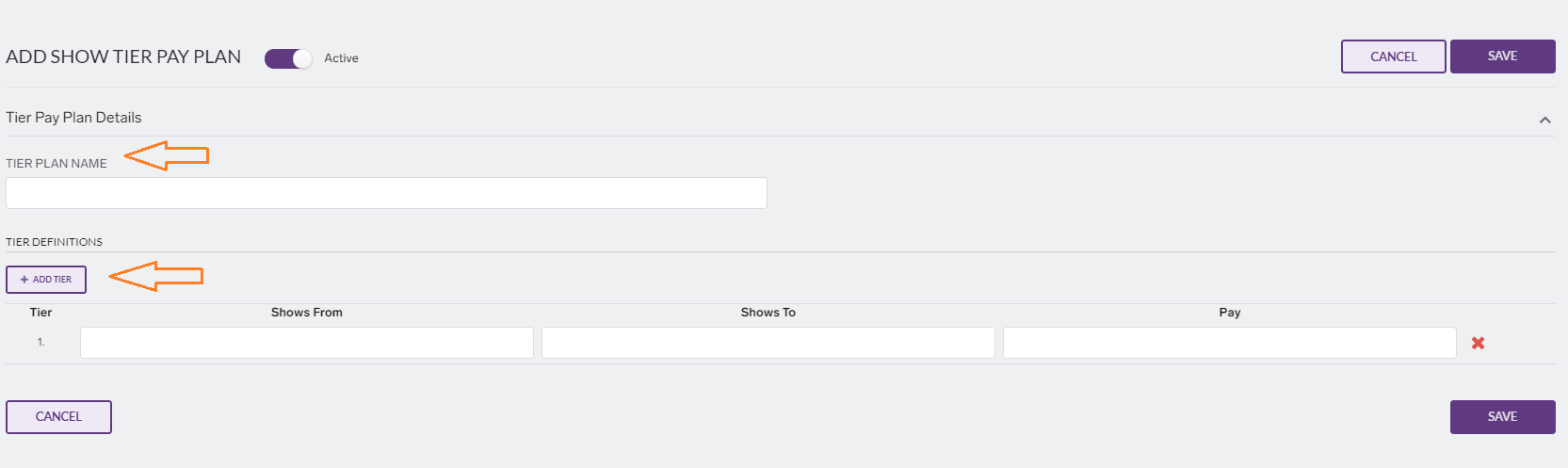Click the TIER DEFINITIONS label

[55, 242]
